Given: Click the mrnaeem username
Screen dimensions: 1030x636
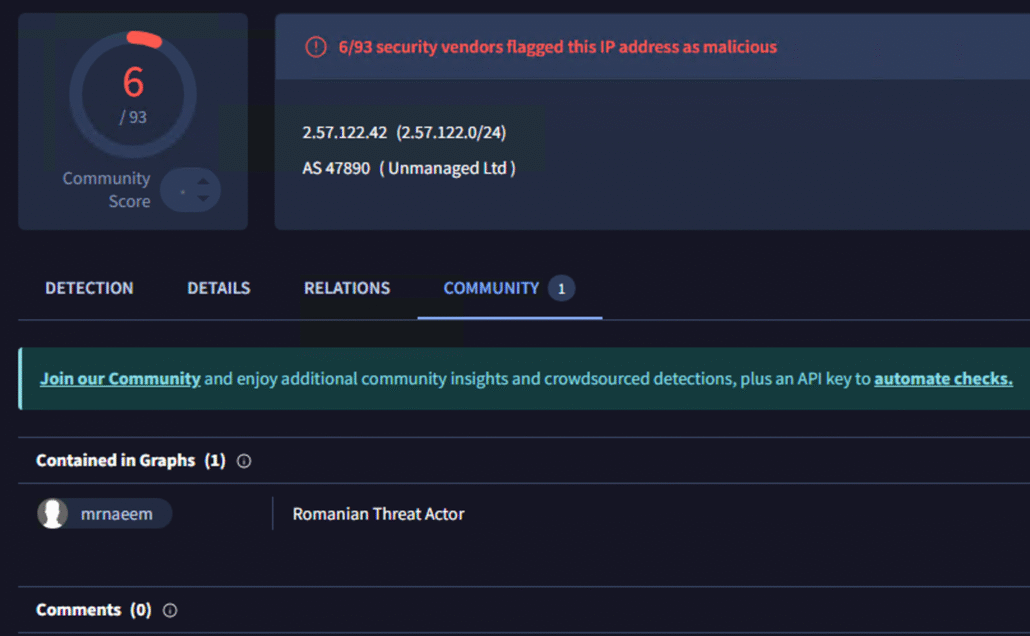Looking at the screenshot, I should tap(117, 514).
